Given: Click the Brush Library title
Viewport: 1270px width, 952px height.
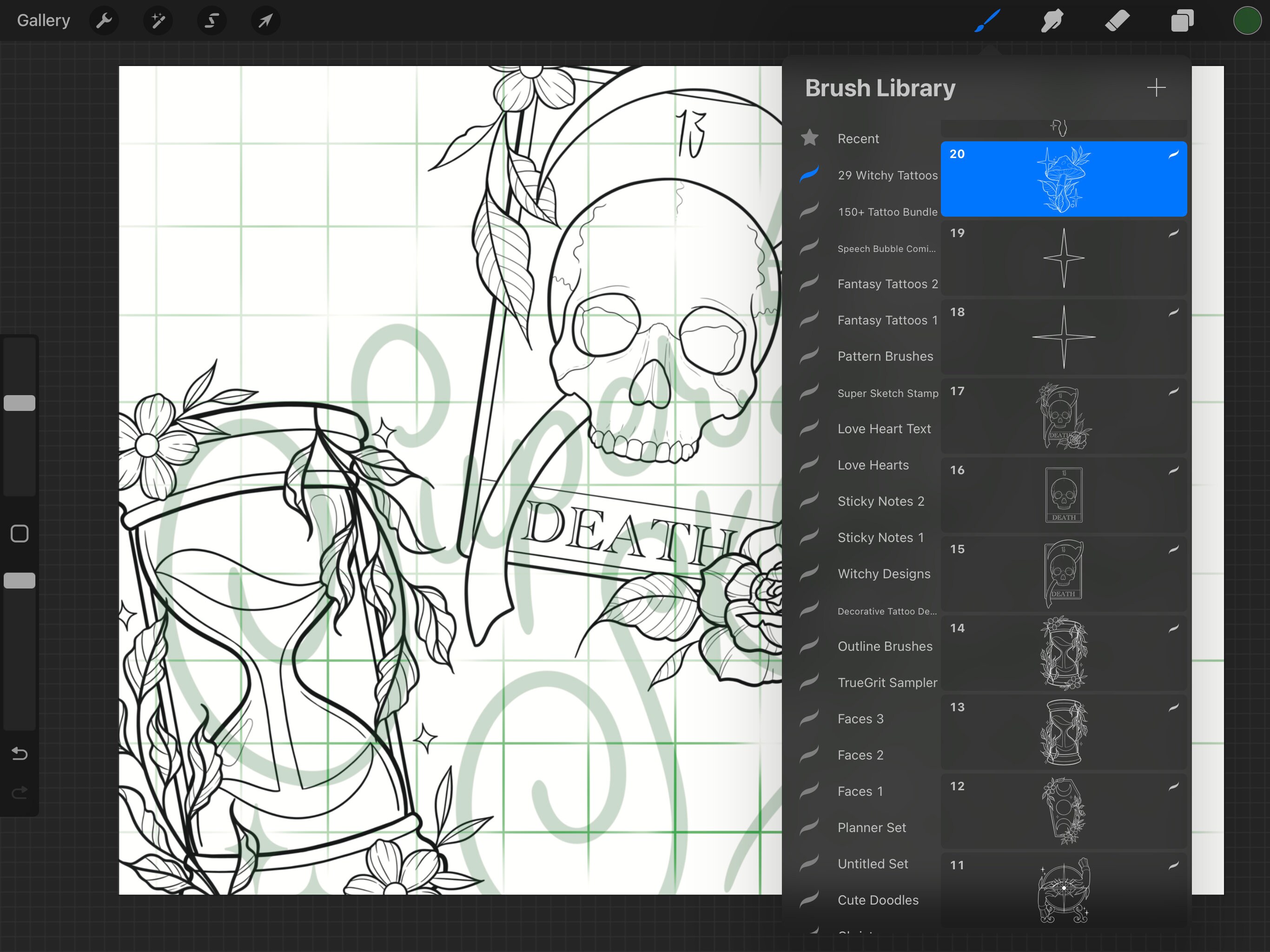Looking at the screenshot, I should (x=880, y=88).
